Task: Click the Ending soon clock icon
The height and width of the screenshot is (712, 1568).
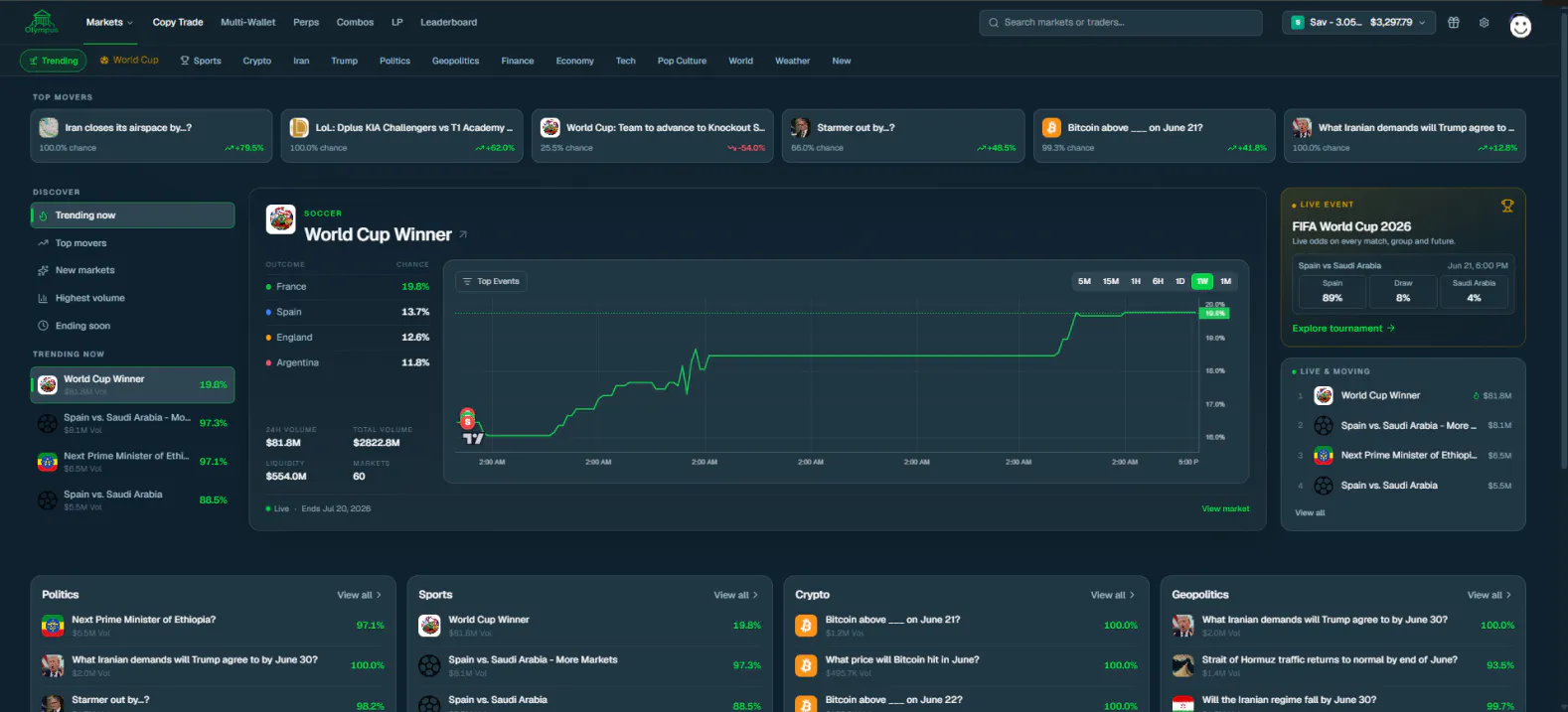Action: 43,326
